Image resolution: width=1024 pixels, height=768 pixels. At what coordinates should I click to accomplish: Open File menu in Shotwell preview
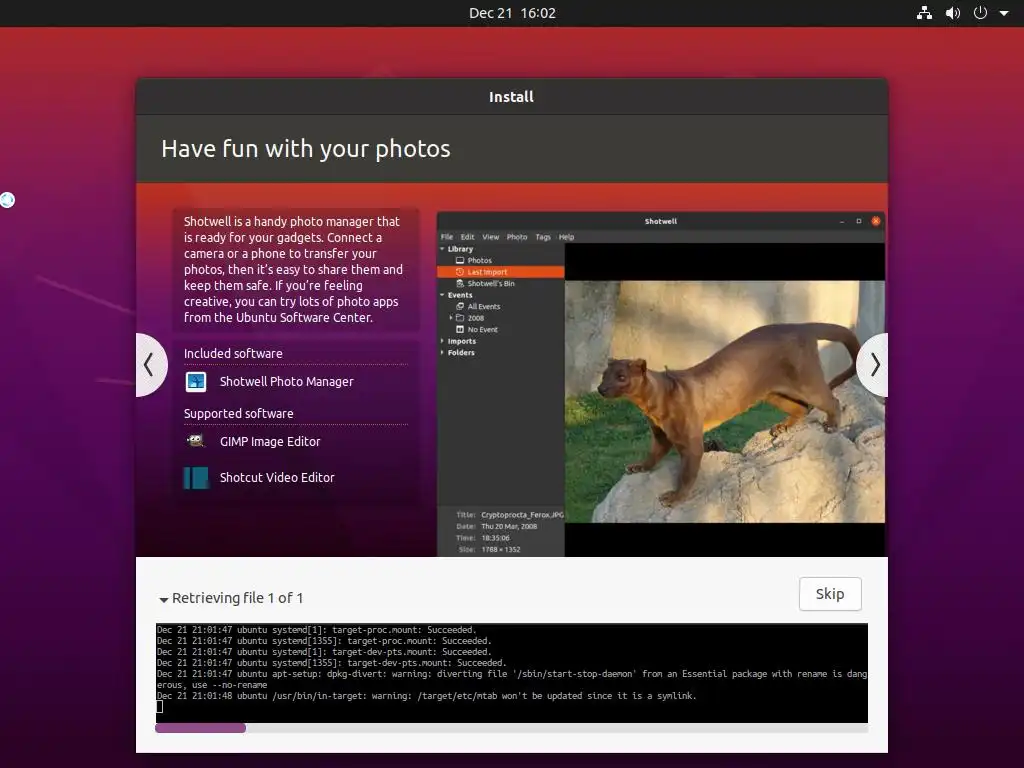click(x=447, y=237)
